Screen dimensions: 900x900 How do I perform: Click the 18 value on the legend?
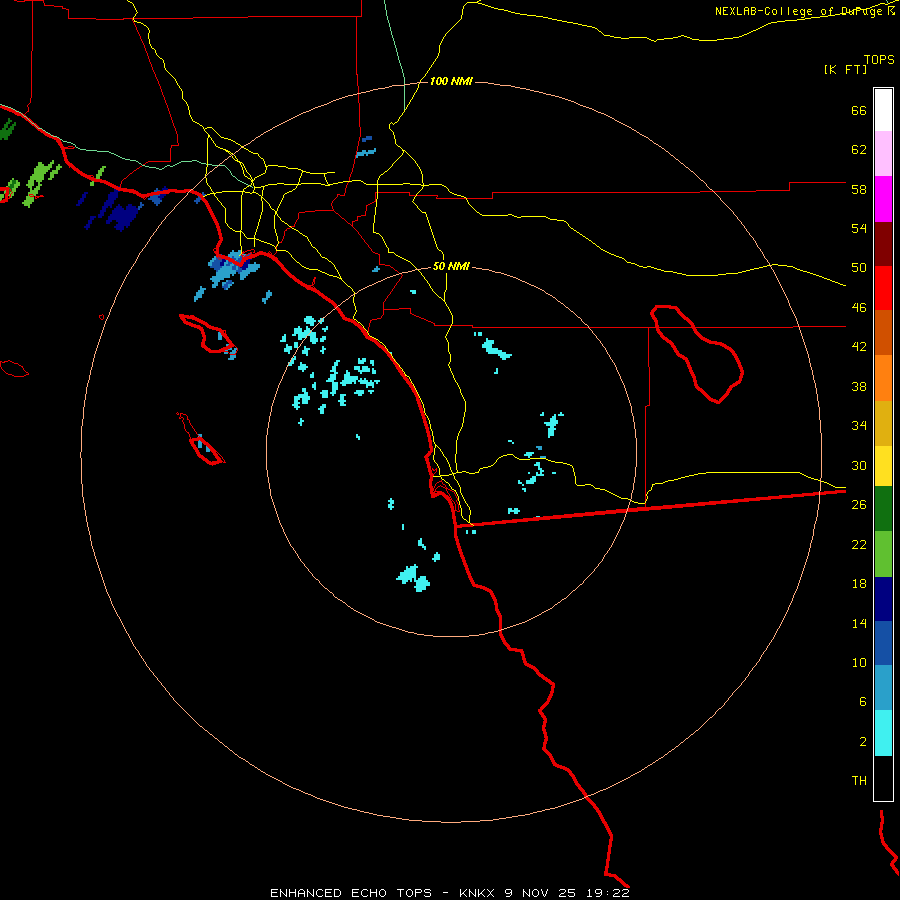(859, 584)
